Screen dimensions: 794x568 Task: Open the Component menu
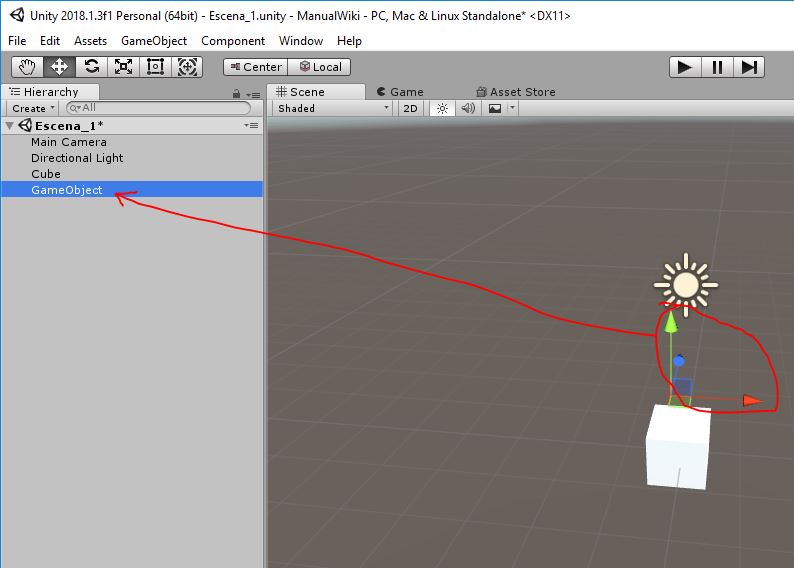233,40
